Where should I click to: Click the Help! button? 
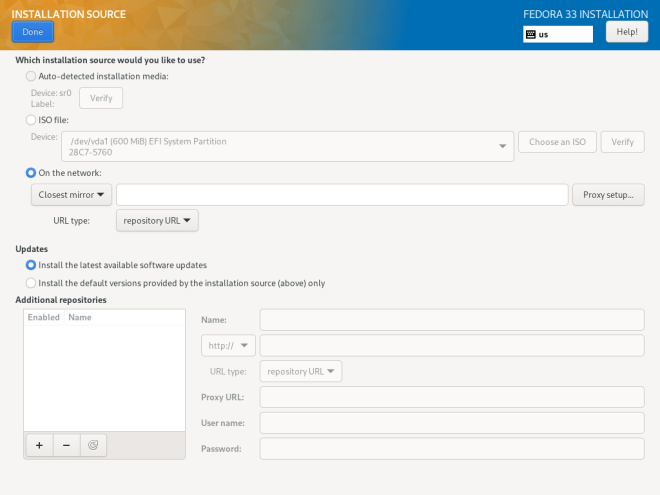click(627, 32)
